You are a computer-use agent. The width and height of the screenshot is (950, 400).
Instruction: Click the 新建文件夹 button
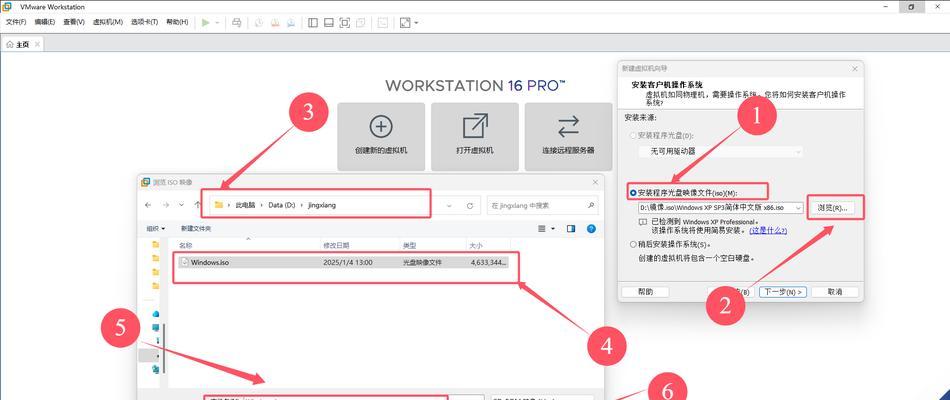click(x=196, y=228)
